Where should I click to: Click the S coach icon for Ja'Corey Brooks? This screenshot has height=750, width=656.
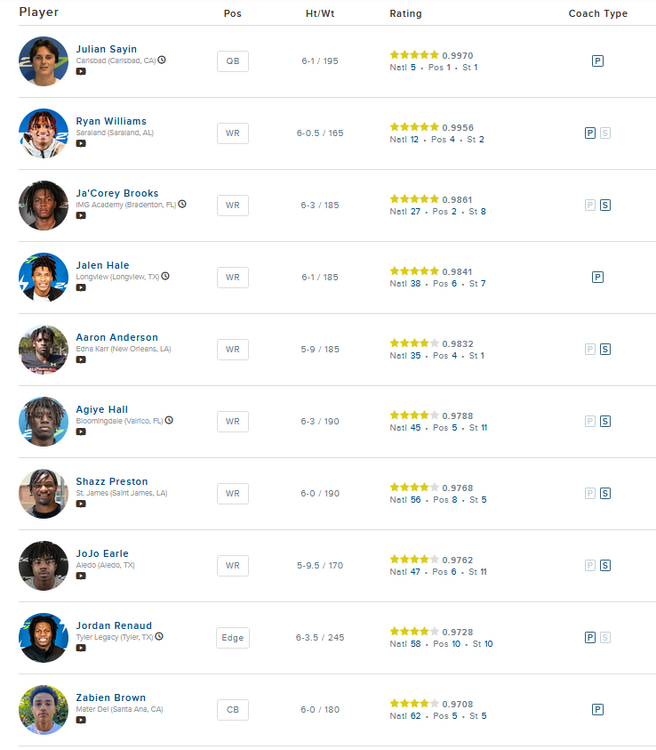pos(605,205)
